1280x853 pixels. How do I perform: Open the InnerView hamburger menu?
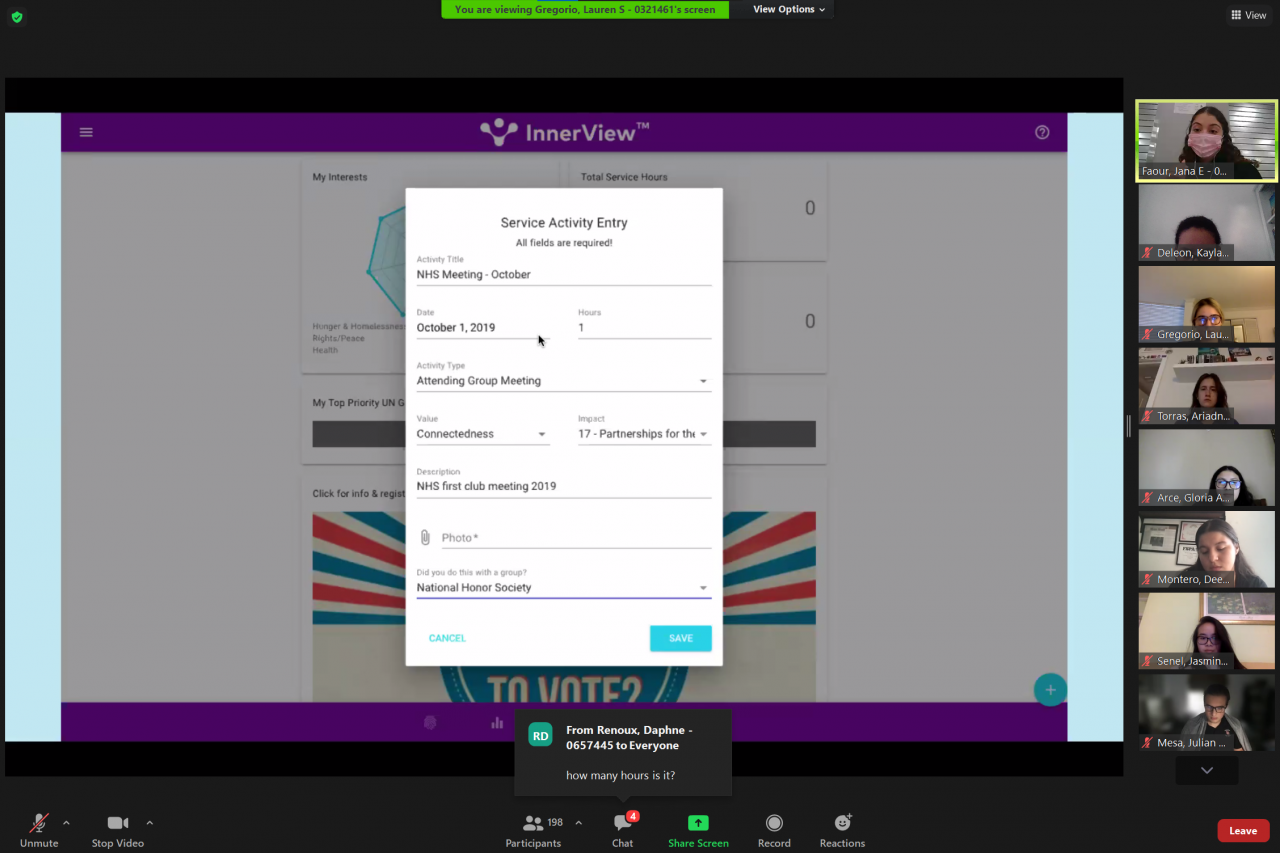pos(86,132)
